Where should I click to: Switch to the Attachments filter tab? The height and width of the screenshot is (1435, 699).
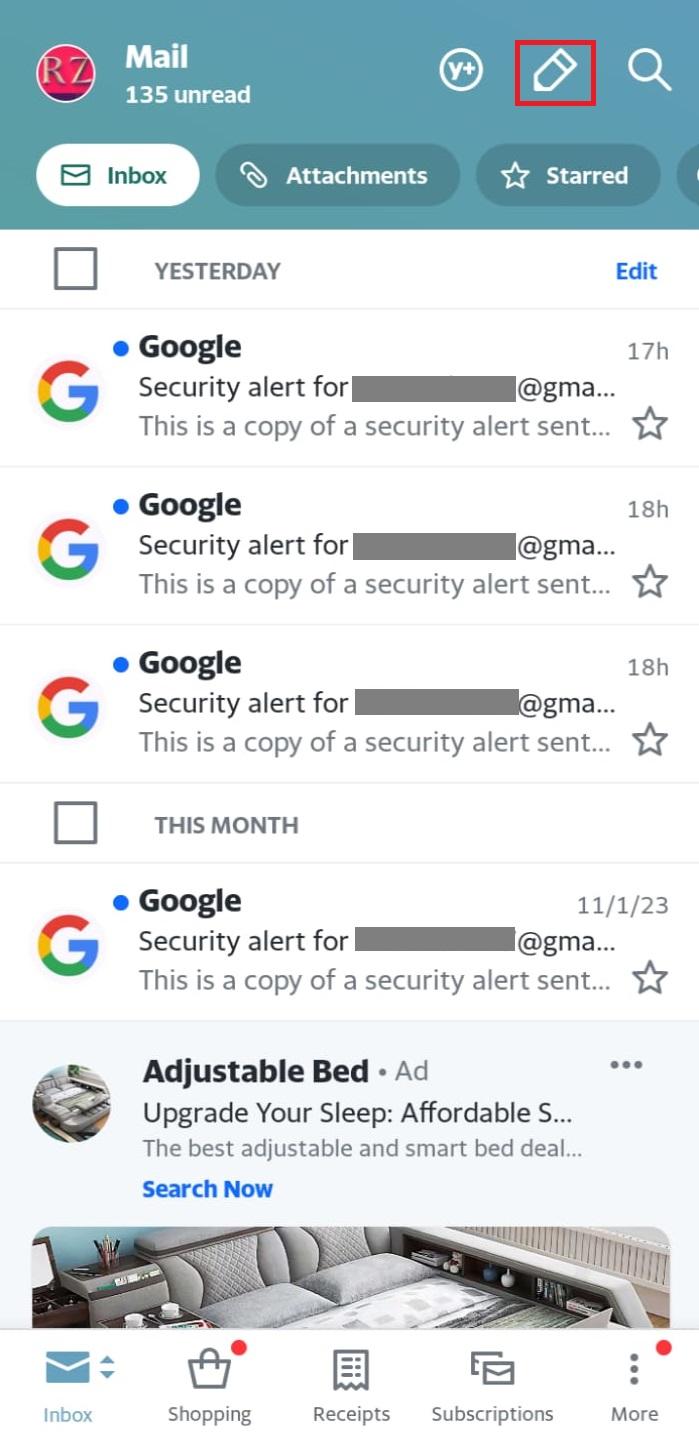[x=337, y=176]
